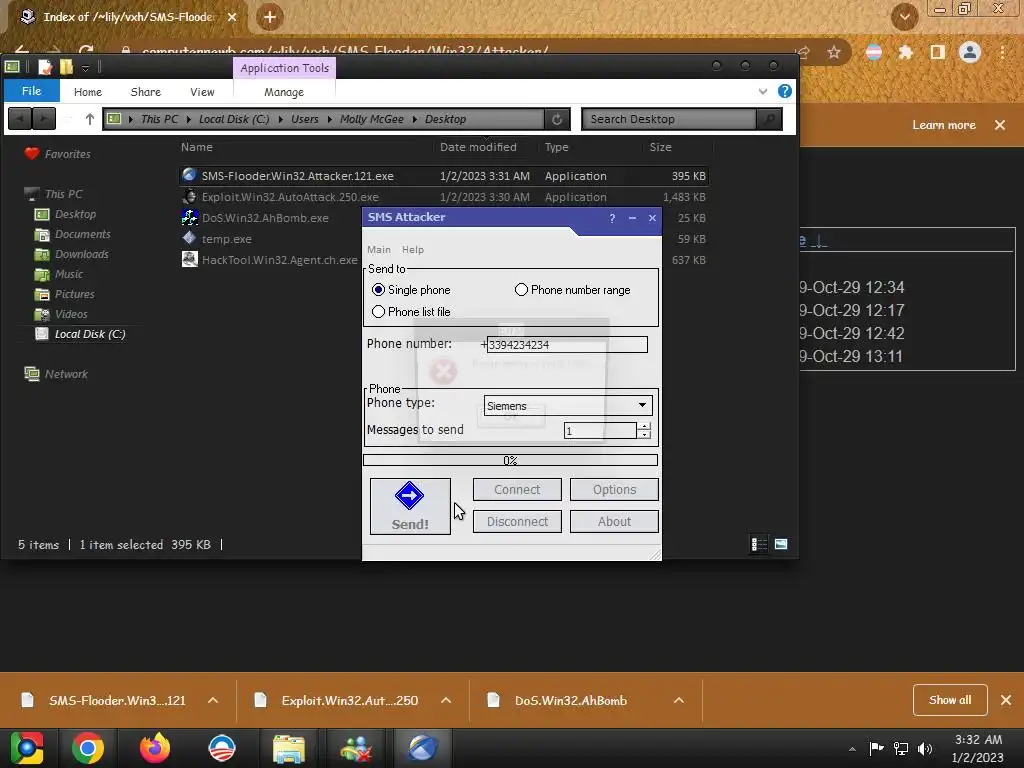This screenshot has height=768, width=1024.
Task: Open the Options button in SMS Attacker
Action: point(614,489)
